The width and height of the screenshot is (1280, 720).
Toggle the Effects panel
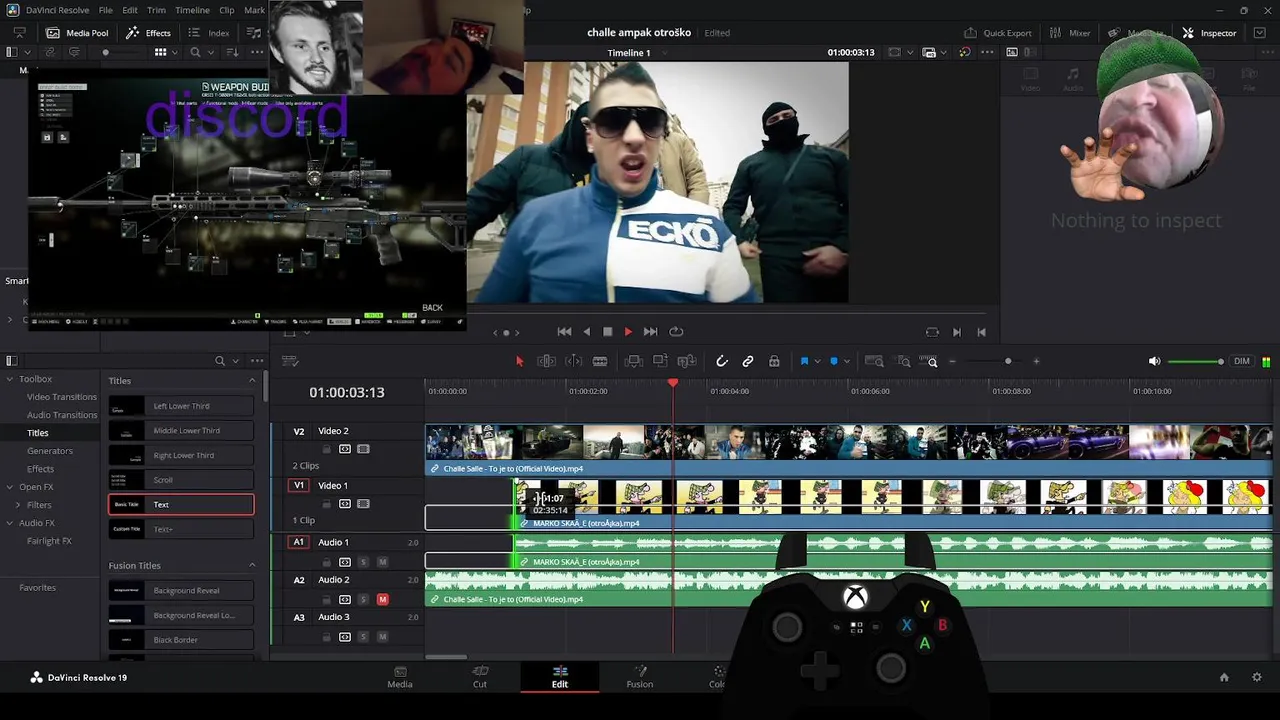coord(148,33)
